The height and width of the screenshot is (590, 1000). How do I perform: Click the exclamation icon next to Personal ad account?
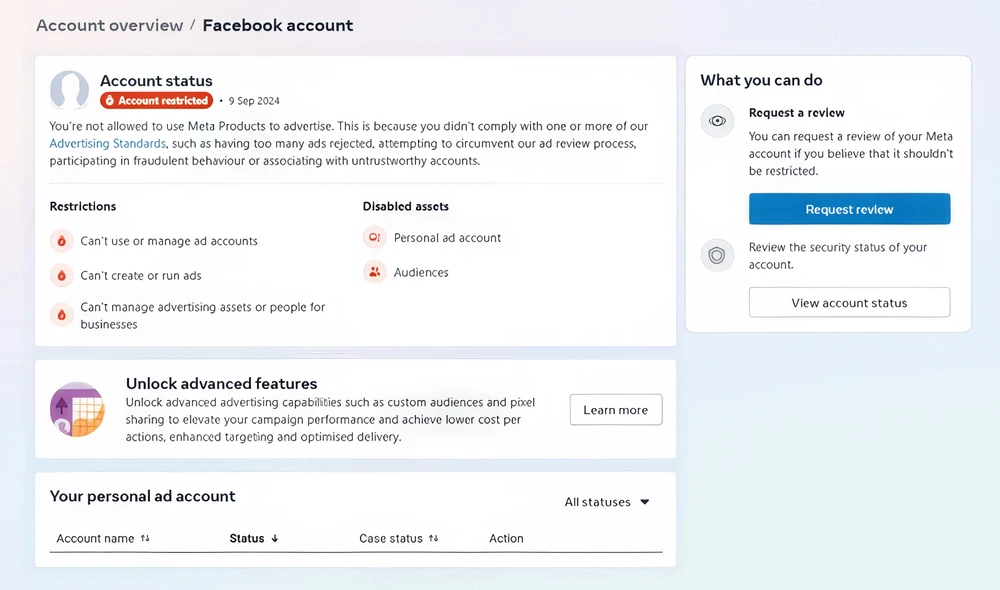tap(374, 238)
